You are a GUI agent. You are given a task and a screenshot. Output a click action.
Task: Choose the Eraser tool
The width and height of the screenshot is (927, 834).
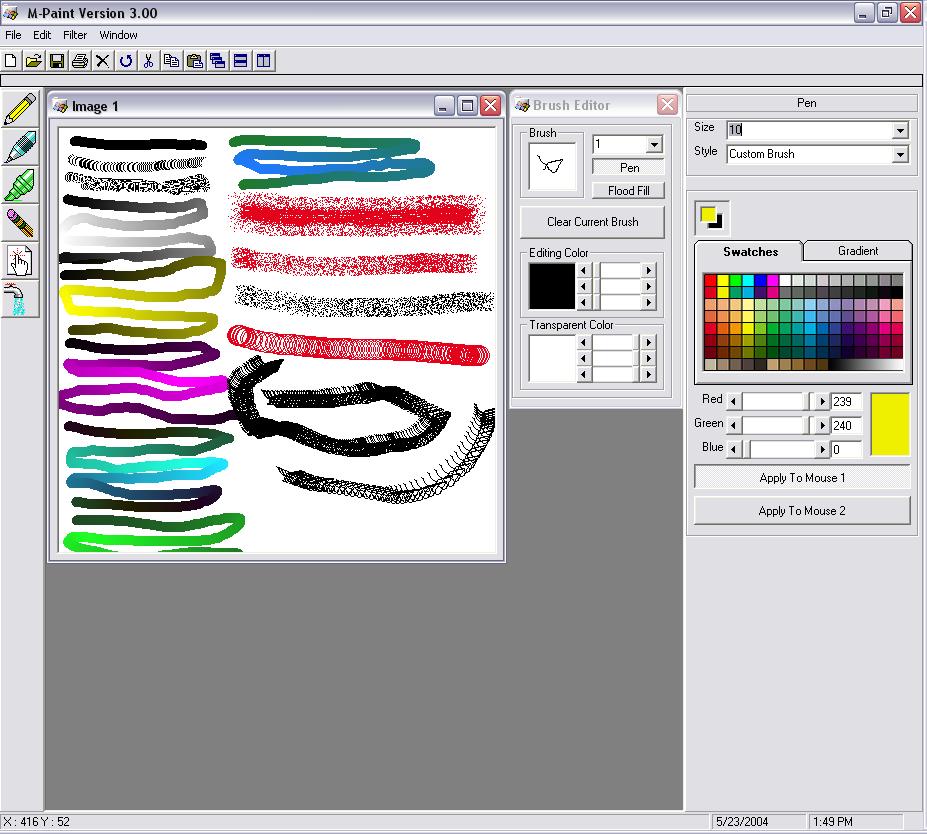pyautogui.click(x=21, y=222)
